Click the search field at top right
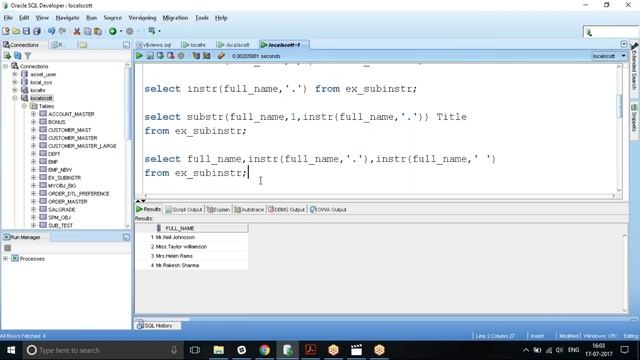Image resolution: width=640 pixels, height=360 pixels. pos(611,32)
